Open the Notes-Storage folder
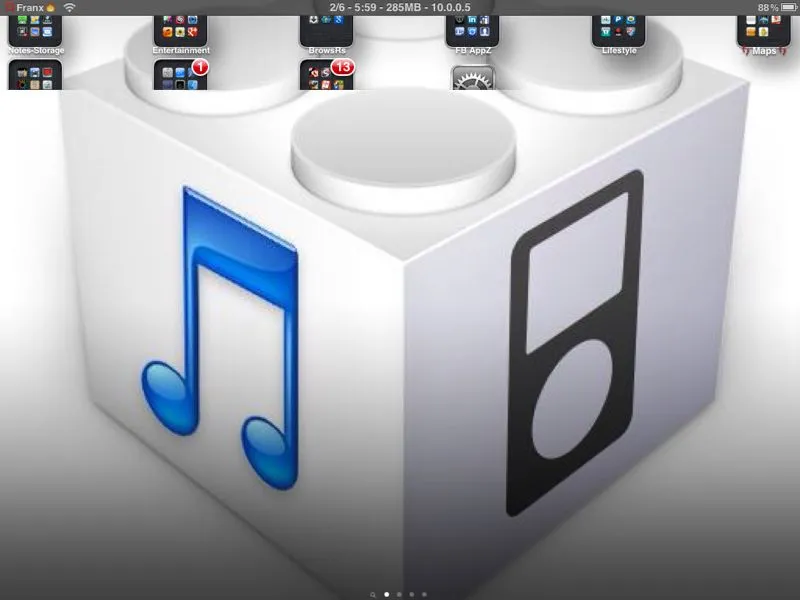 [x=35, y=31]
